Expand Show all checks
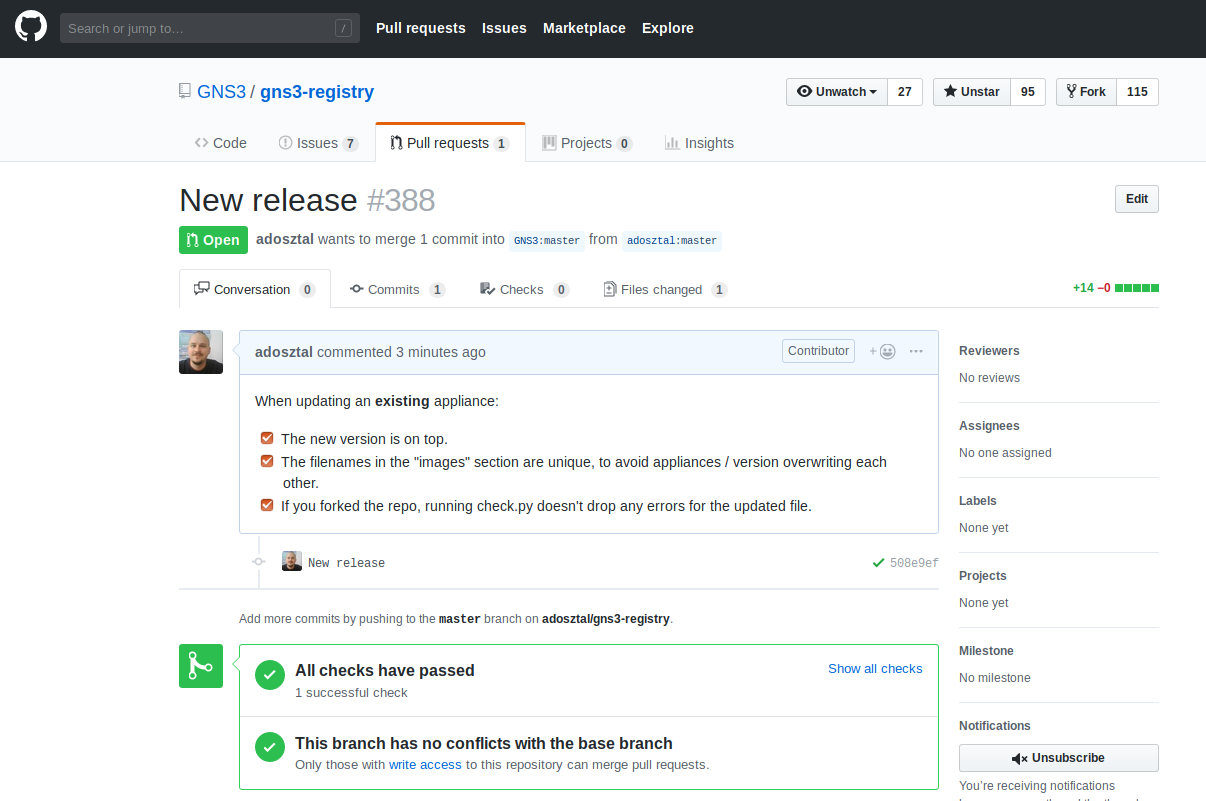1206x801 pixels. (875, 669)
